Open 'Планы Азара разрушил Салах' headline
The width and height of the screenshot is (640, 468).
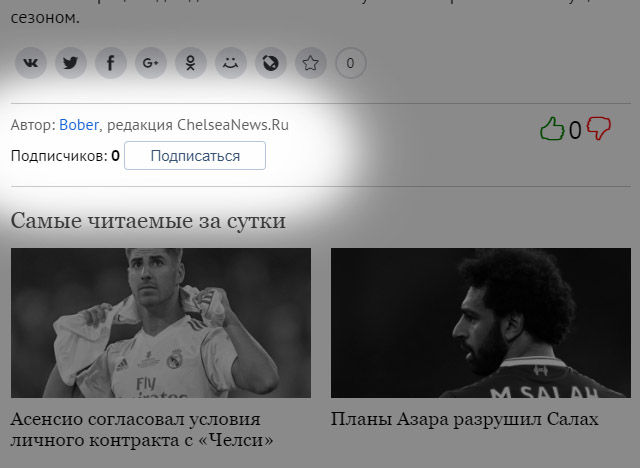[x=464, y=419]
